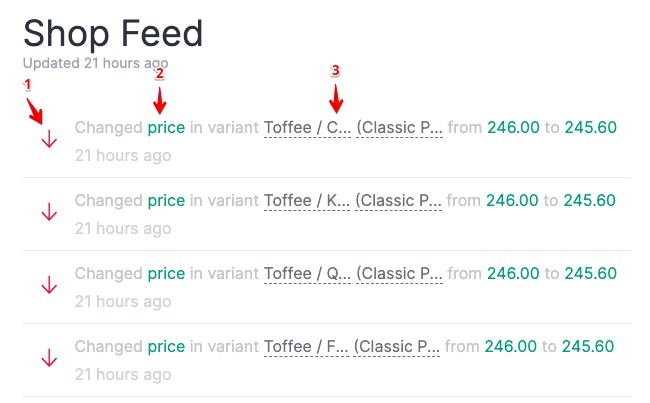
Task: Click the new price 245.60 in the Toffee / K row
Action: [x=590, y=200]
